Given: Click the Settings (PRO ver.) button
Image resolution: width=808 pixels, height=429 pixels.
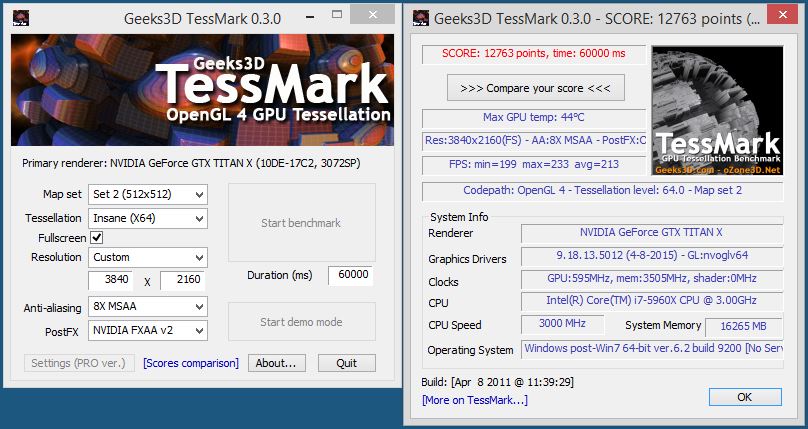Looking at the screenshot, I should tap(79, 363).
